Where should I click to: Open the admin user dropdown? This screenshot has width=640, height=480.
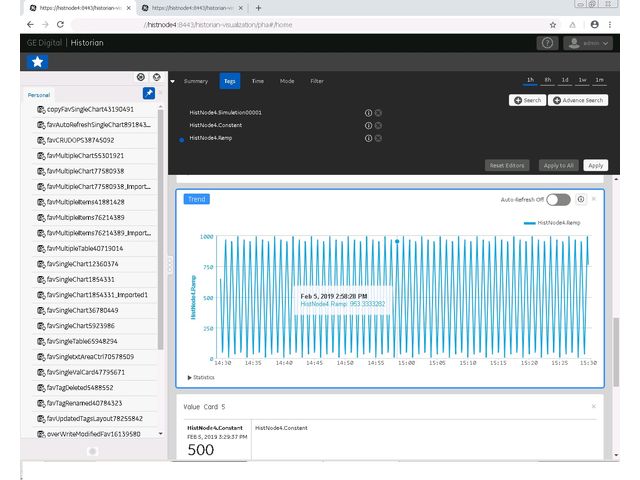click(588, 43)
